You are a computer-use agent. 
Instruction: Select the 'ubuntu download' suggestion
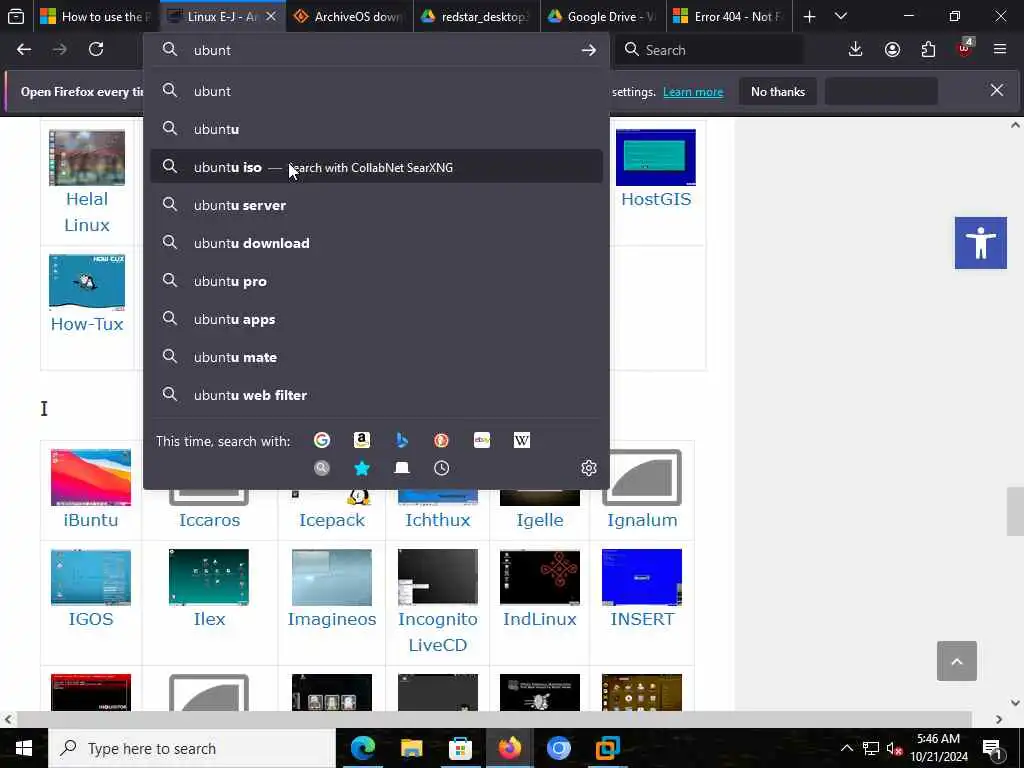point(376,243)
